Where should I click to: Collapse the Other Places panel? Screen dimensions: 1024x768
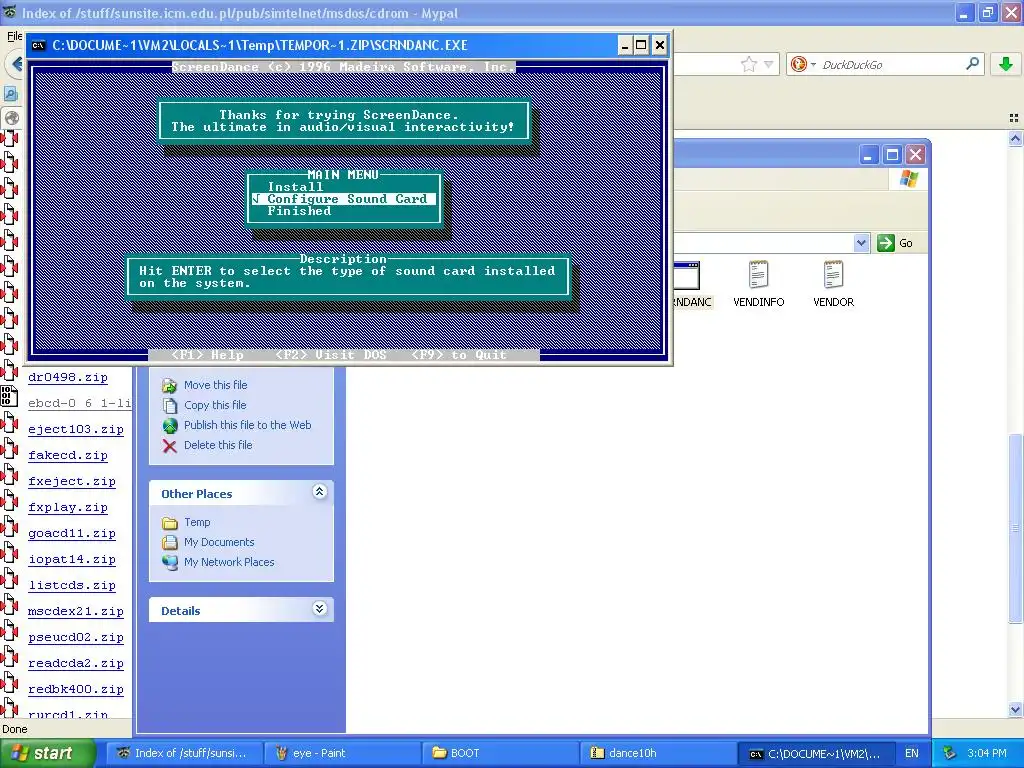point(319,492)
